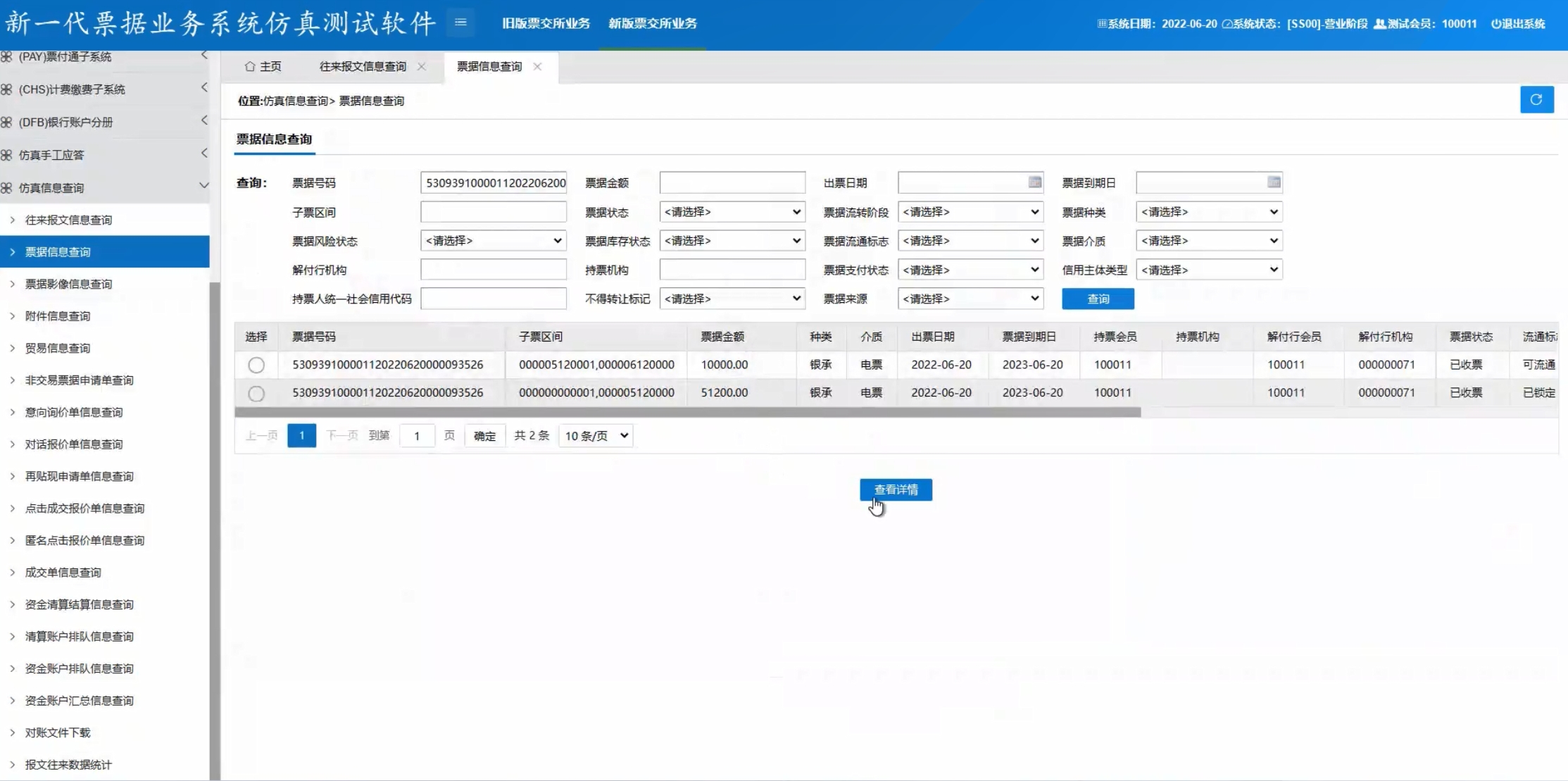Click the hamburger menu toggle in header
1568x781 pixels.
460,23
